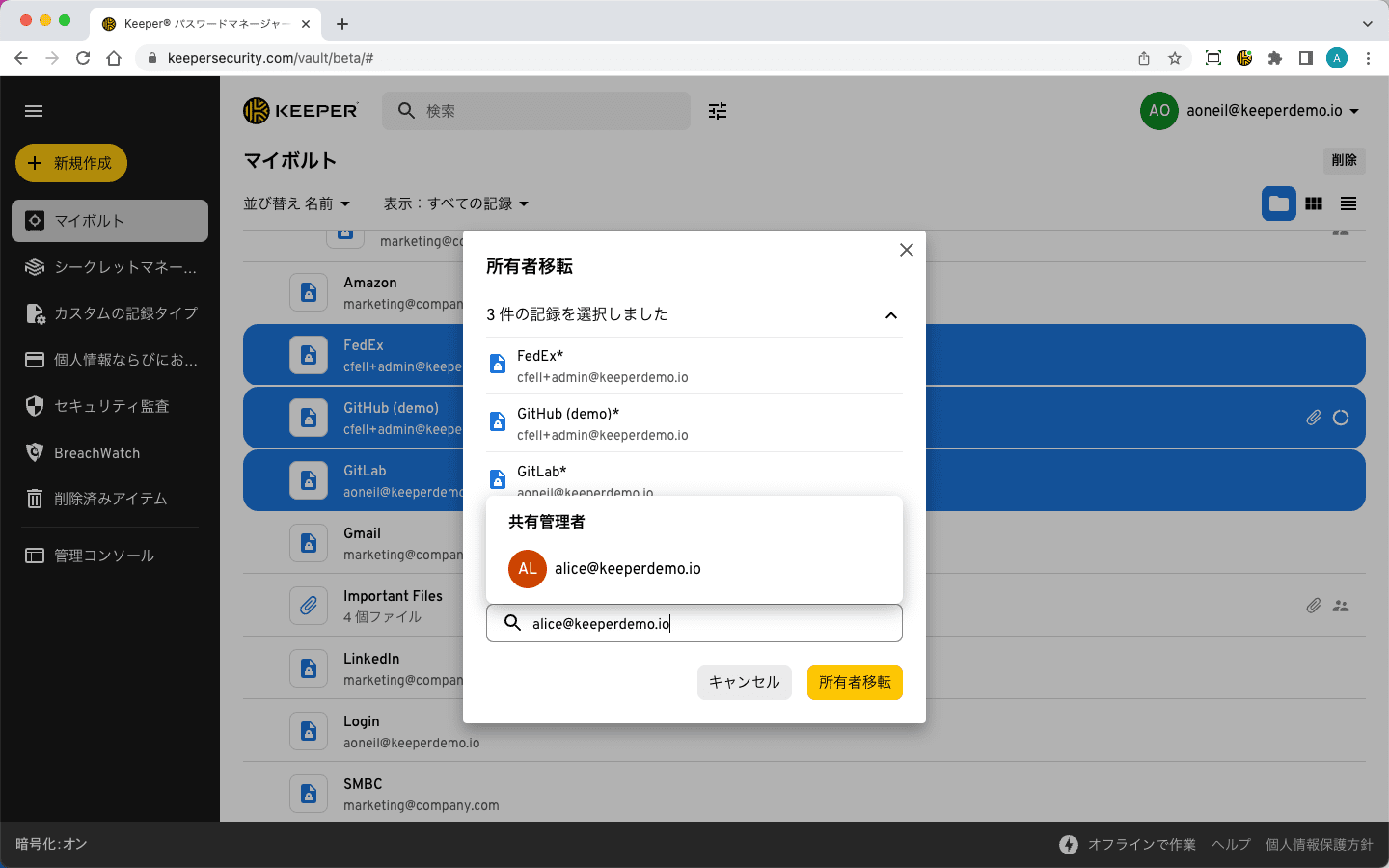This screenshot has width=1389, height=868.
Task: Go to Security Audit in sidebar
Action: pyautogui.click(x=111, y=406)
